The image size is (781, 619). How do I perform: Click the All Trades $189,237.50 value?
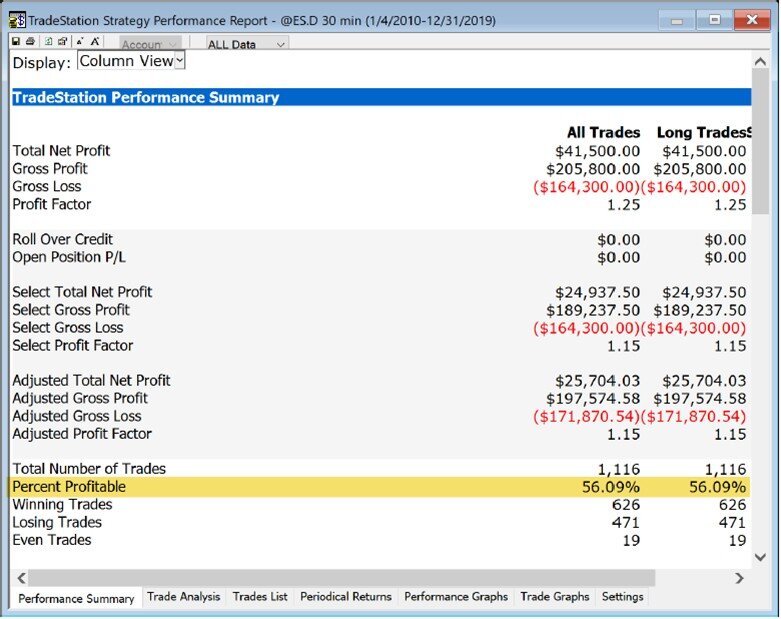pyautogui.click(x=593, y=311)
